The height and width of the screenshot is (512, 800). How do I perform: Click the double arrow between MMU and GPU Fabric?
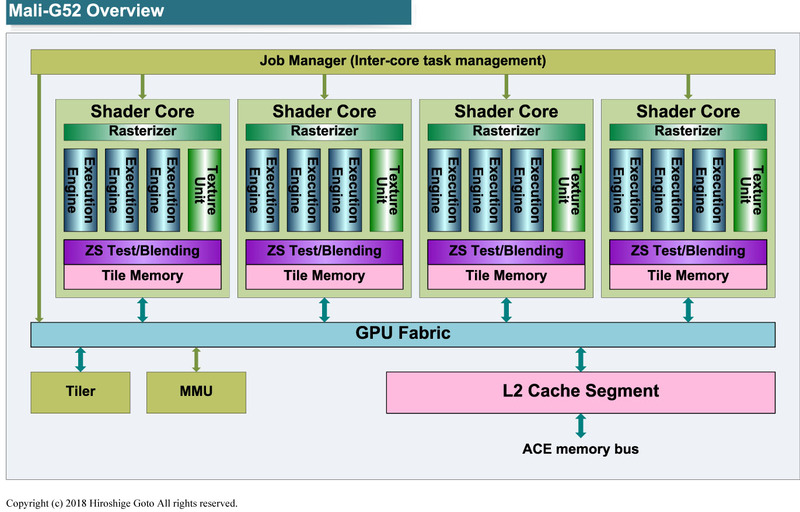[196, 359]
